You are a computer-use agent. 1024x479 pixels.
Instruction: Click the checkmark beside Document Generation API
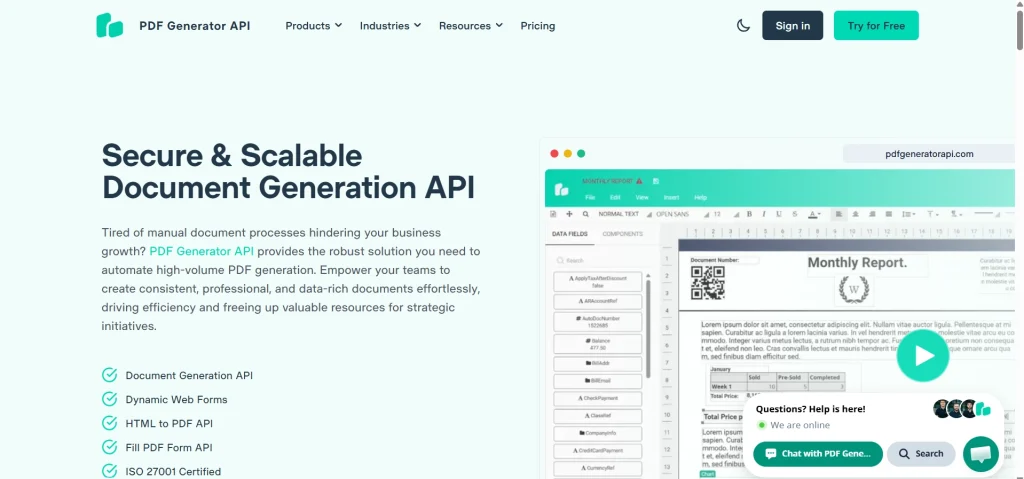point(110,375)
